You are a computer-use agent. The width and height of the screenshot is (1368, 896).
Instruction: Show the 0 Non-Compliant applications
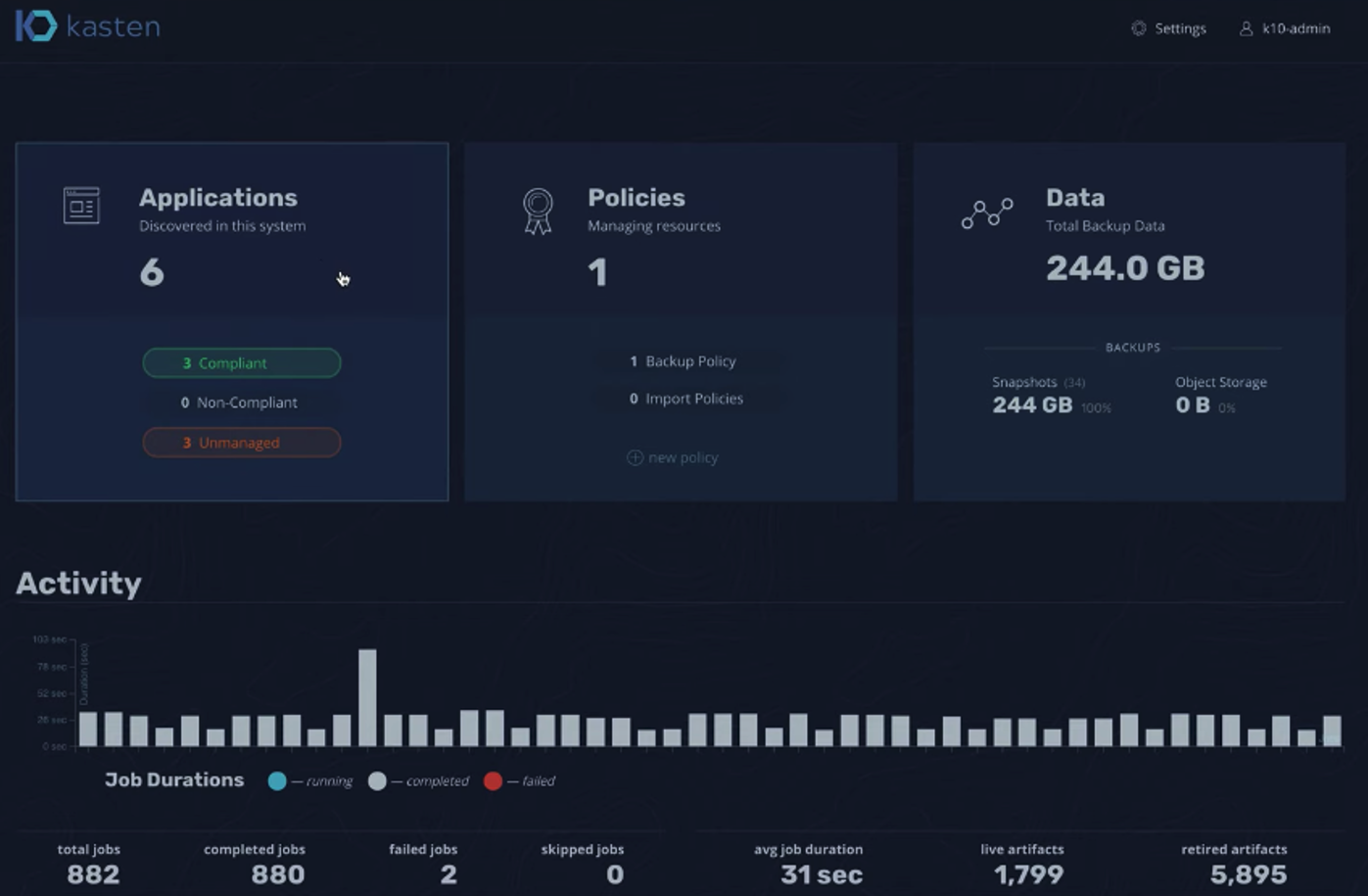[240, 402]
